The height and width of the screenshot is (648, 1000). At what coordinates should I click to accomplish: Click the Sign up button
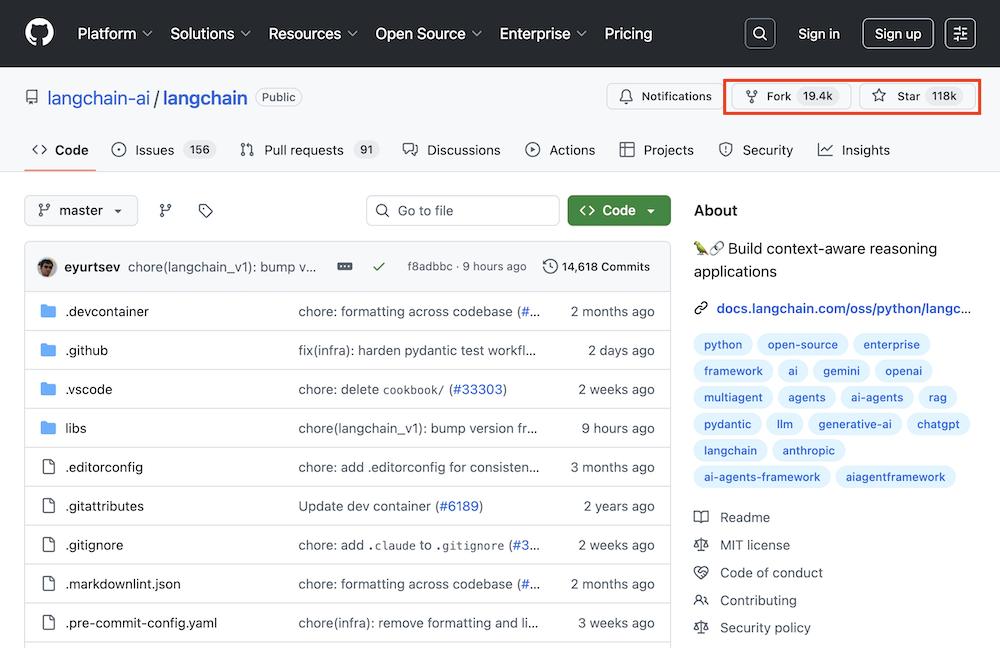coord(897,34)
